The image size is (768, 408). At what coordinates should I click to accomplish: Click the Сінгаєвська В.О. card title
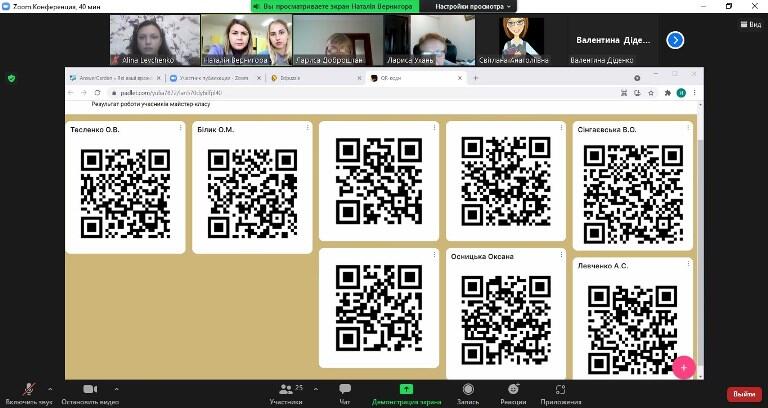tap(607, 130)
